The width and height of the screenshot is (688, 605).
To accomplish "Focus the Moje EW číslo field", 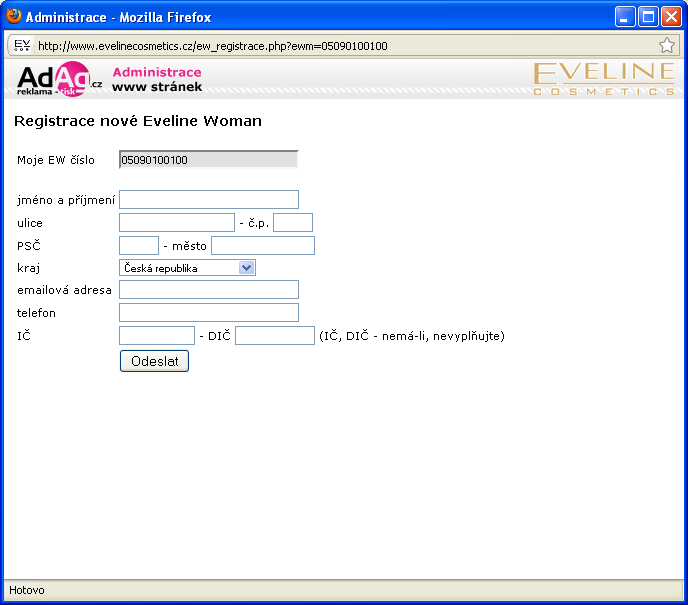I will (209, 159).
